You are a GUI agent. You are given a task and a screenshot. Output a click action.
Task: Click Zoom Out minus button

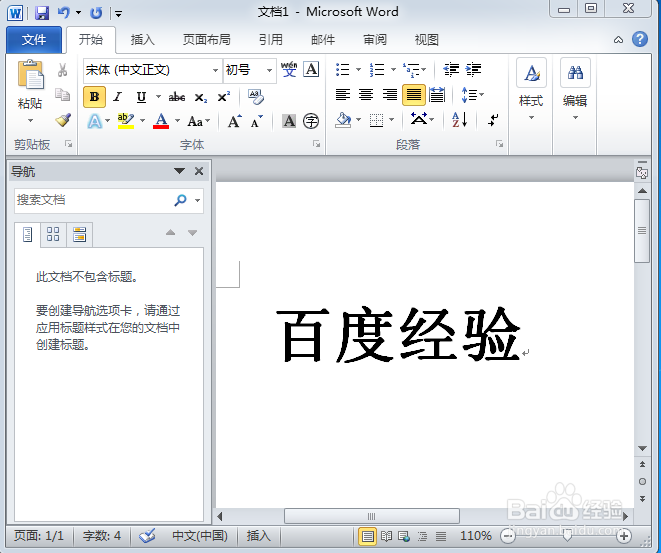point(508,536)
